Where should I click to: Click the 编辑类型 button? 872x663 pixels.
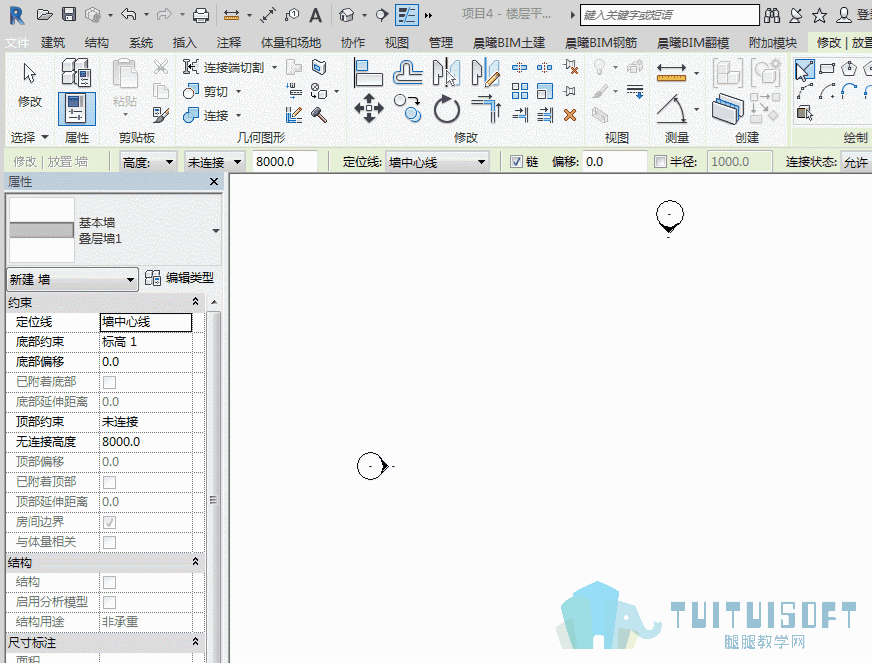[179, 278]
